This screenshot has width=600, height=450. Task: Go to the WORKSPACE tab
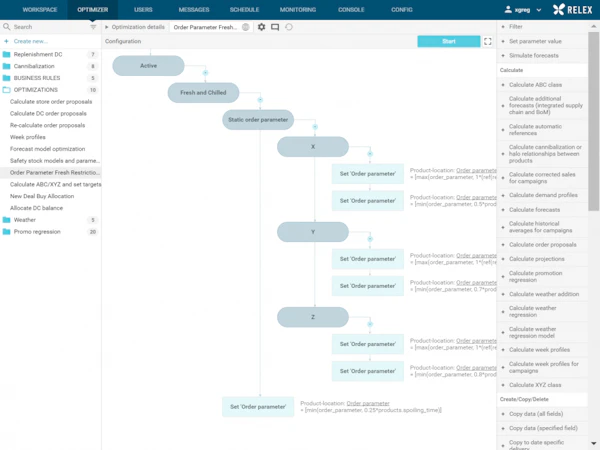[x=40, y=10]
